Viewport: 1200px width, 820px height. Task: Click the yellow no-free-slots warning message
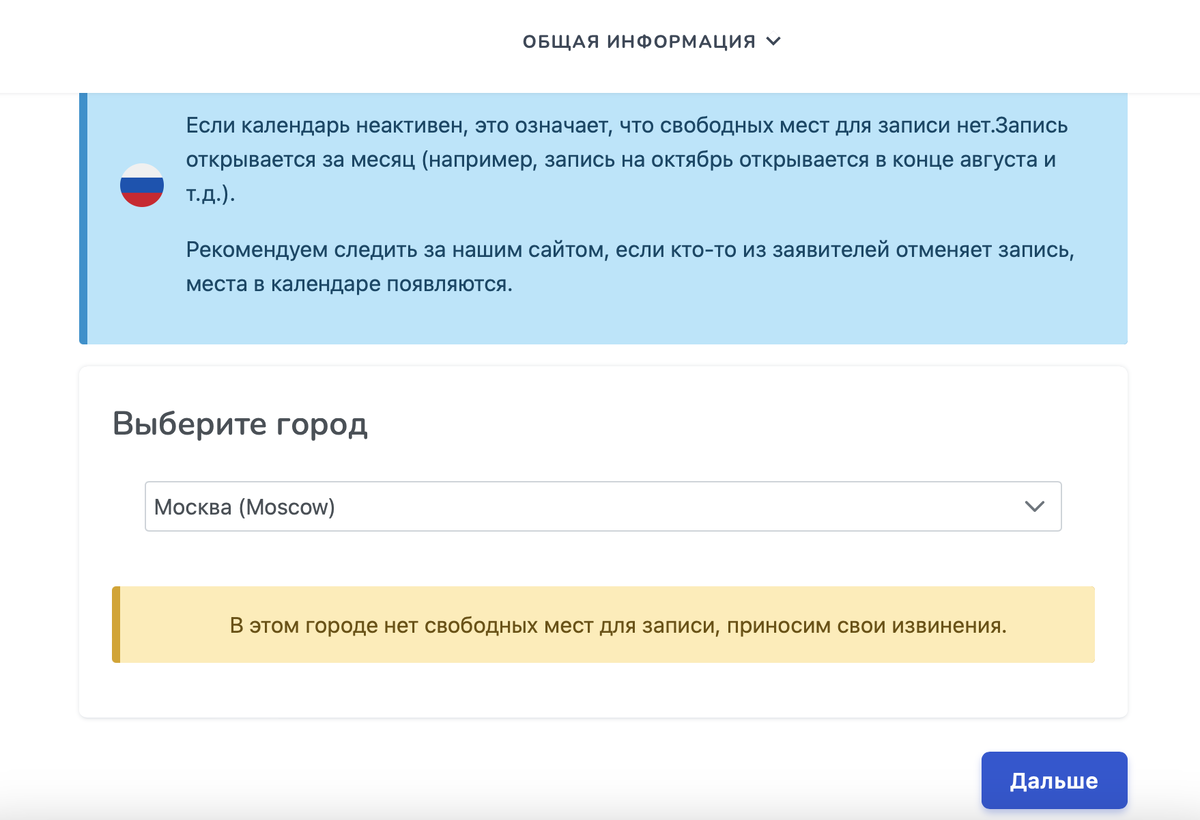(x=603, y=625)
